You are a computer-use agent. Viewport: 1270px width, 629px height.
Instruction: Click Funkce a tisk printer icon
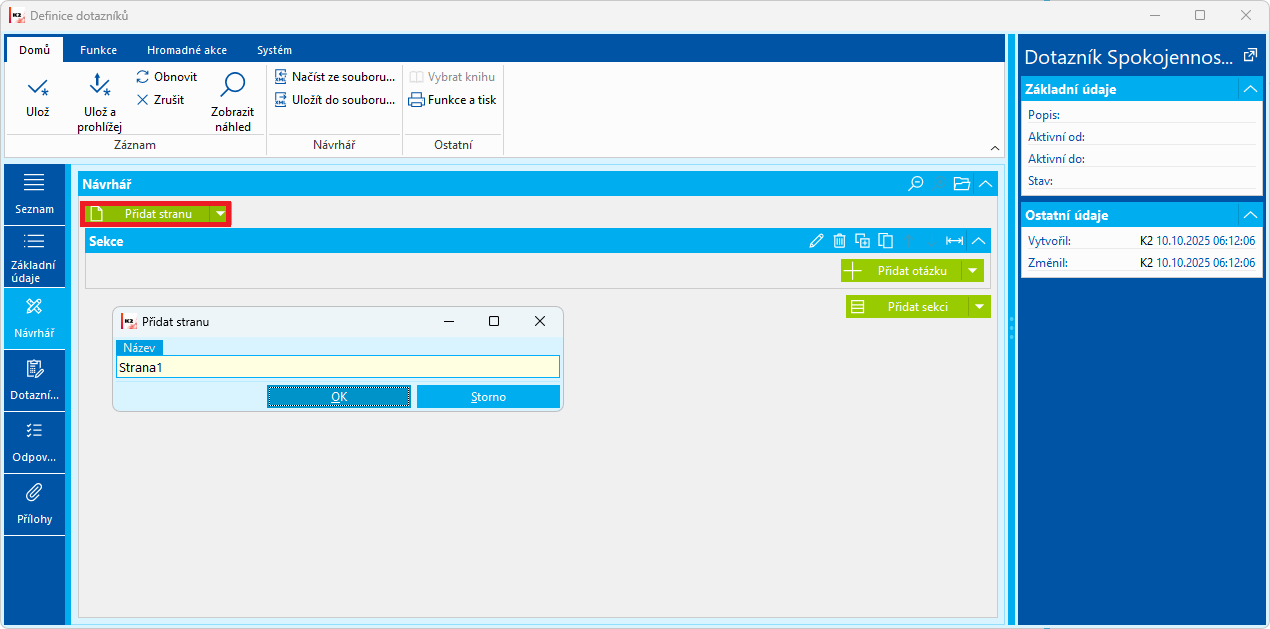point(416,100)
